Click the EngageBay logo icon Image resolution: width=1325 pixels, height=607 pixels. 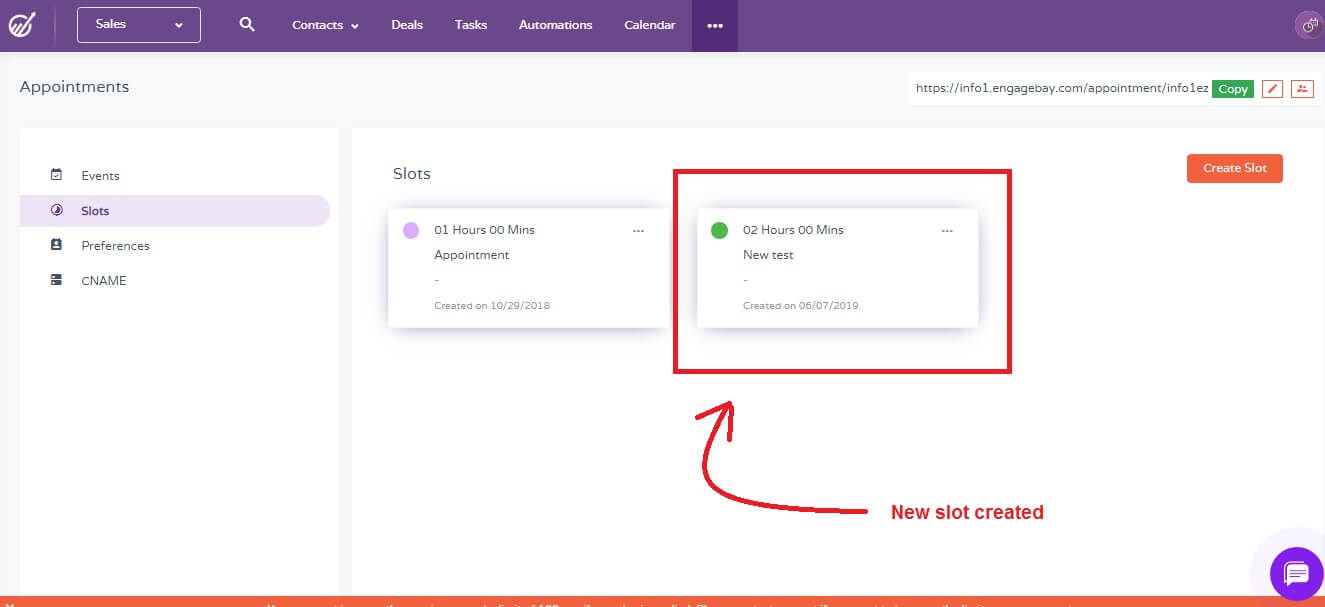[23, 25]
